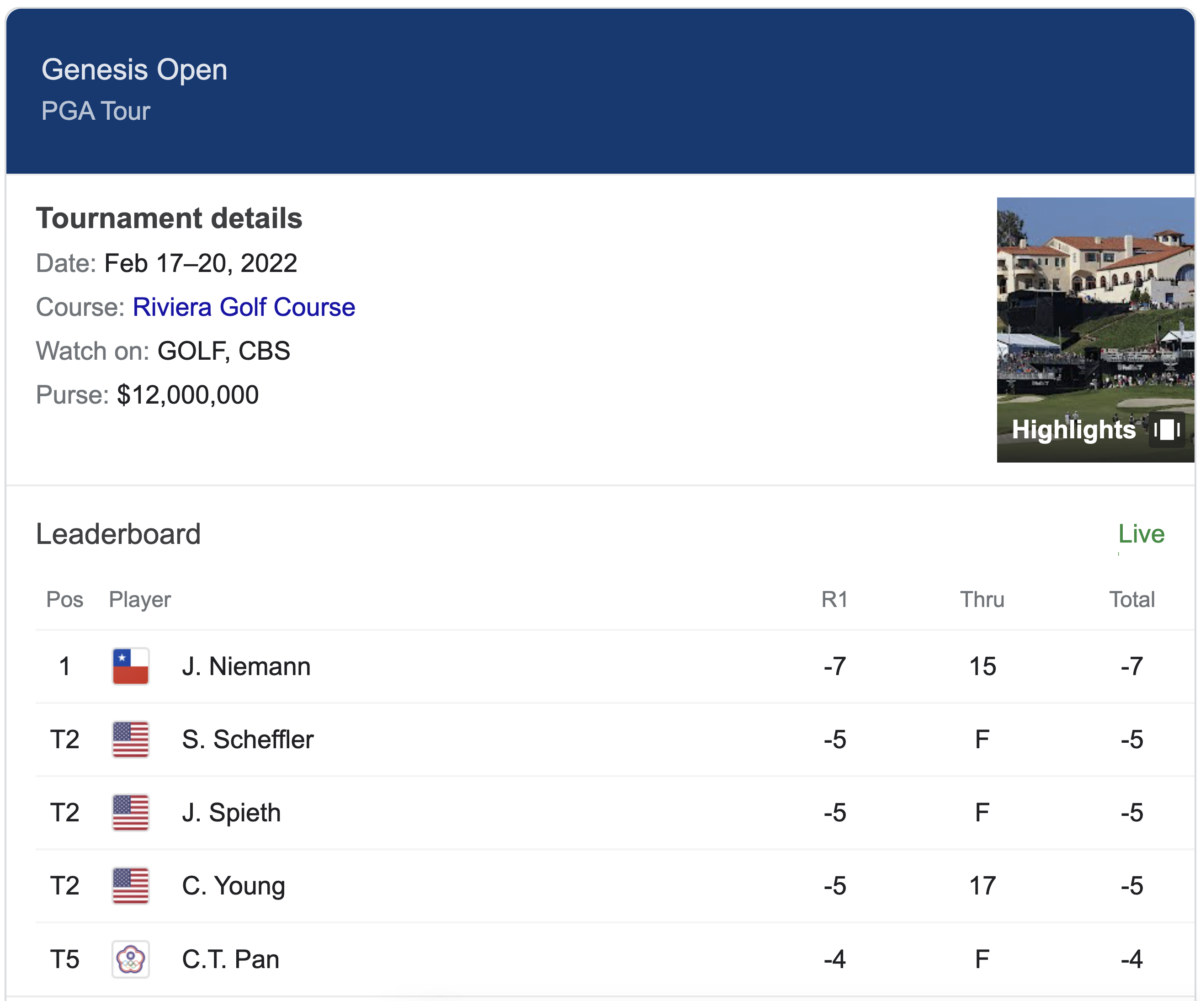The width and height of the screenshot is (1200, 1001).
Task: Click the Chinese Taipei flag beside C.T. Pan
Action: (x=131, y=960)
